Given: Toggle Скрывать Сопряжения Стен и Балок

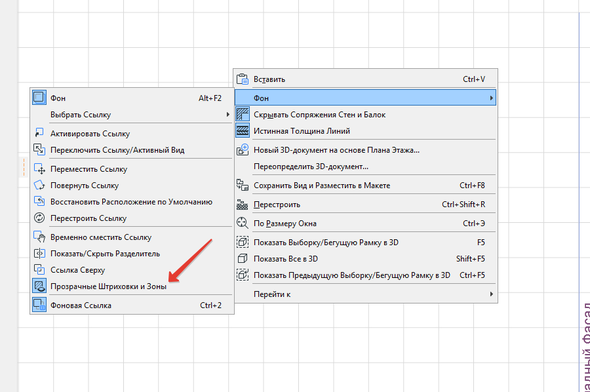Looking at the screenshot, I should pyautogui.click(x=365, y=114).
